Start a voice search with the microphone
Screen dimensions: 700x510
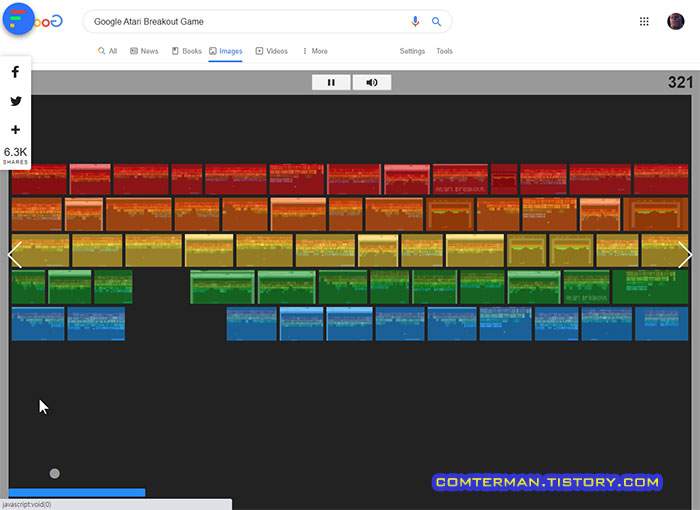coord(415,21)
